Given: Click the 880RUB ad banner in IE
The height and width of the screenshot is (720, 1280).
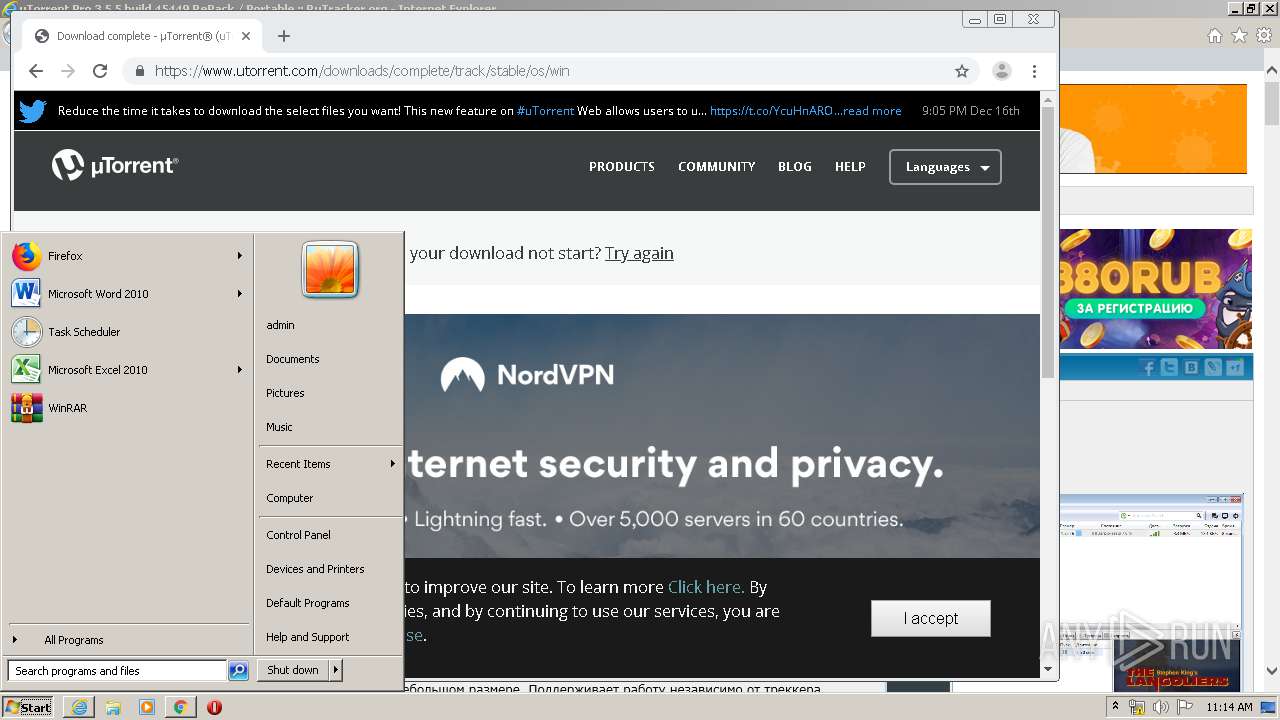Looking at the screenshot, I should pyautogui.click(x=1156, y=289).
